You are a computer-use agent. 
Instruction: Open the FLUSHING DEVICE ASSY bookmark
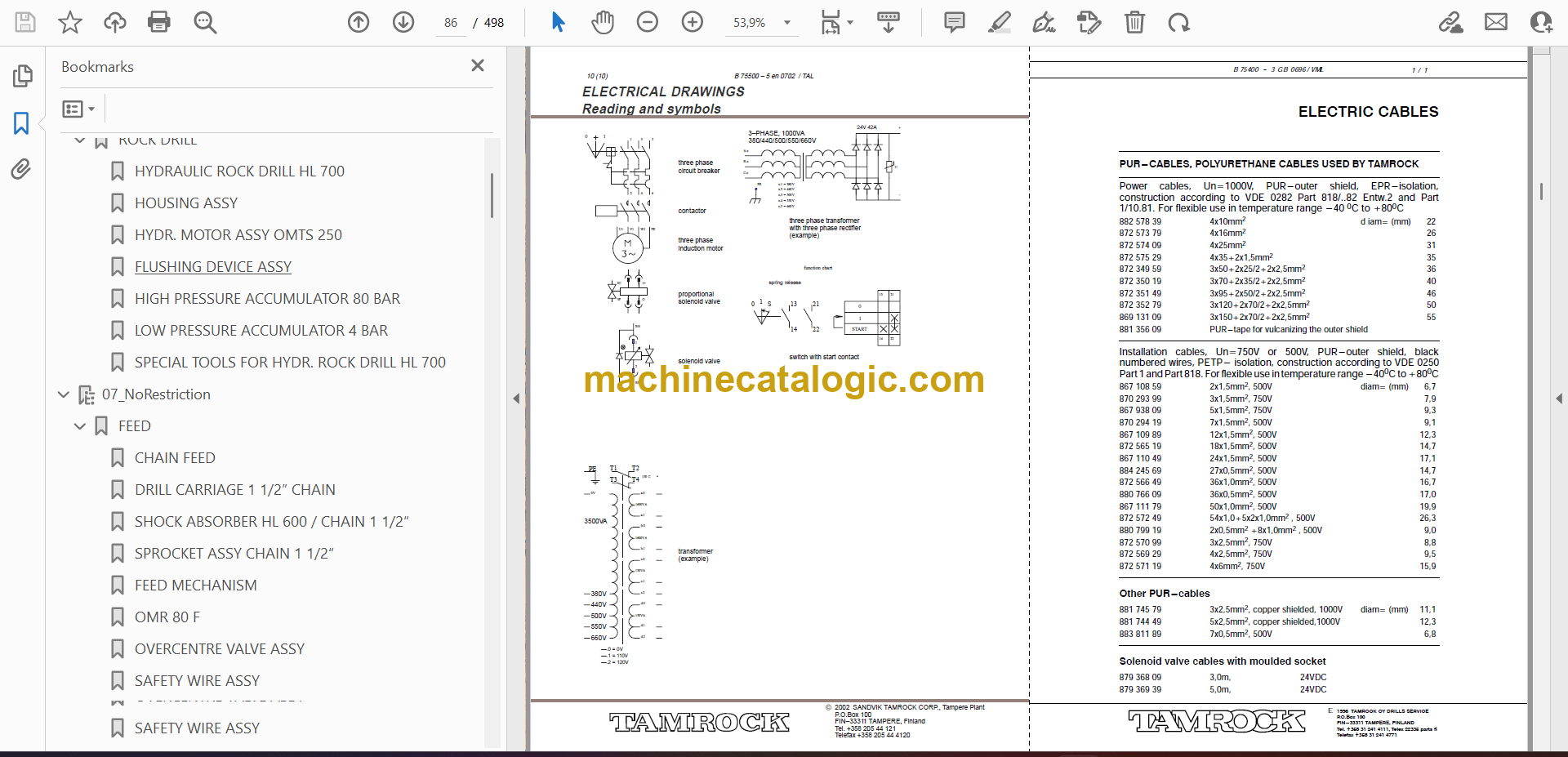point(213,267)
